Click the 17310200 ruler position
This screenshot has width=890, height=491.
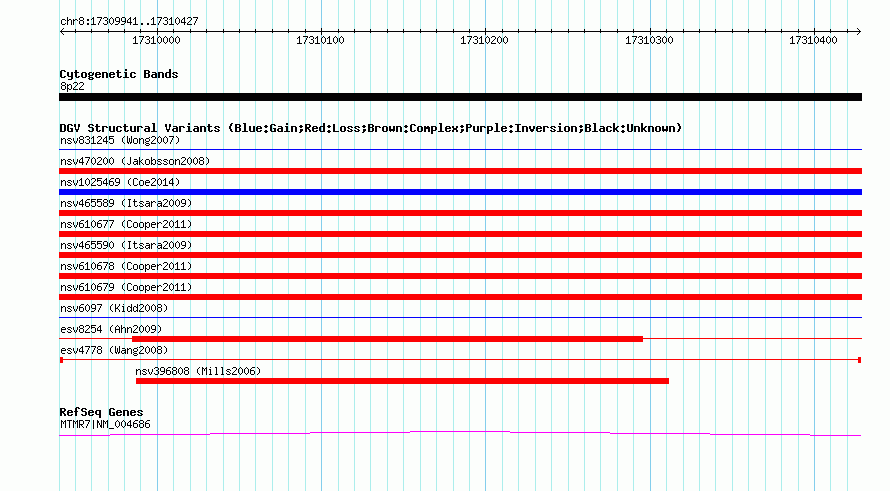(484, 40)
